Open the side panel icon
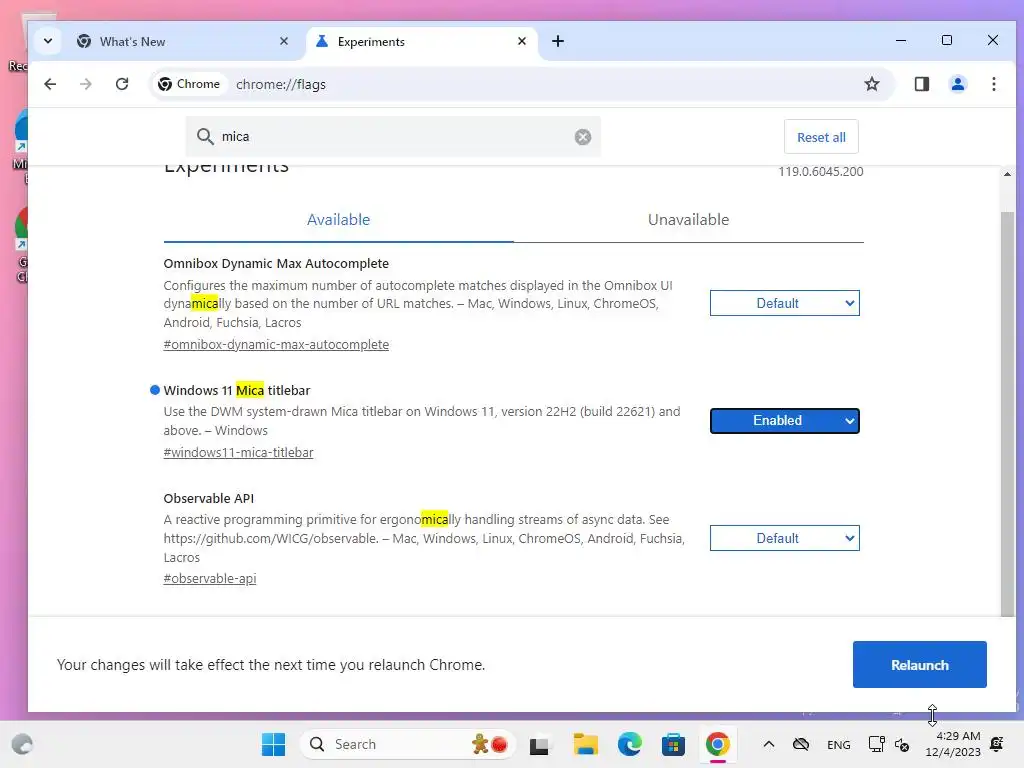The width and height of the screenshot is (1024, 768). 921,84
